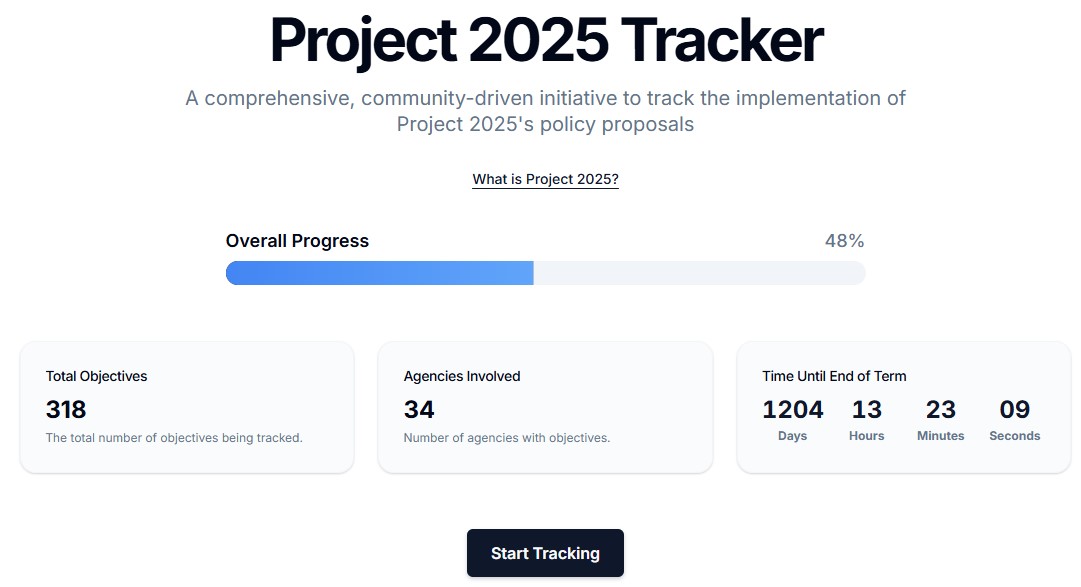Screen dimensions: 1081x587
Task: Select the Project 2025 Tracker heading
Action: pos(546,40)
